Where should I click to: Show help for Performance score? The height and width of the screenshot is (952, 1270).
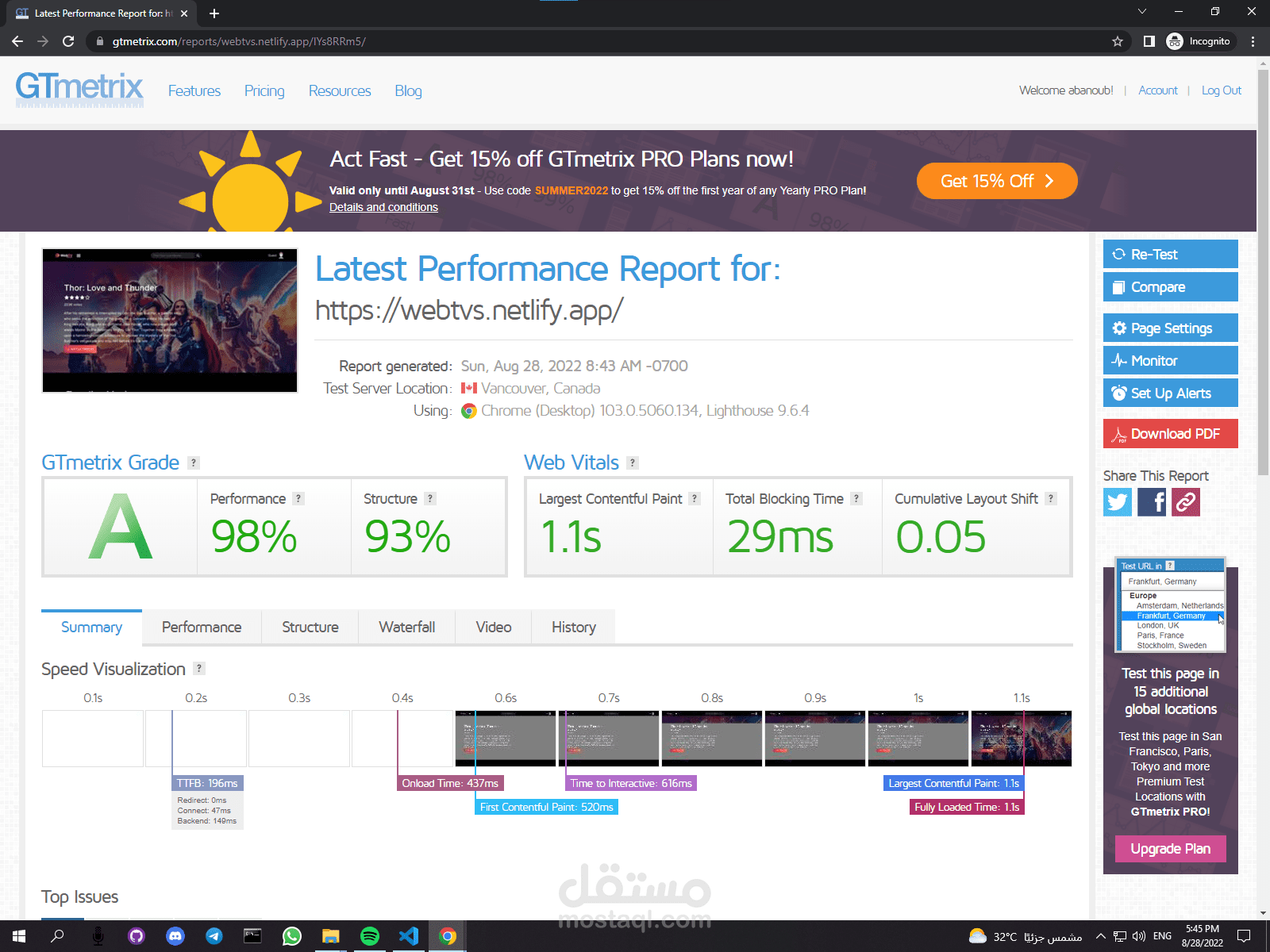298,499
